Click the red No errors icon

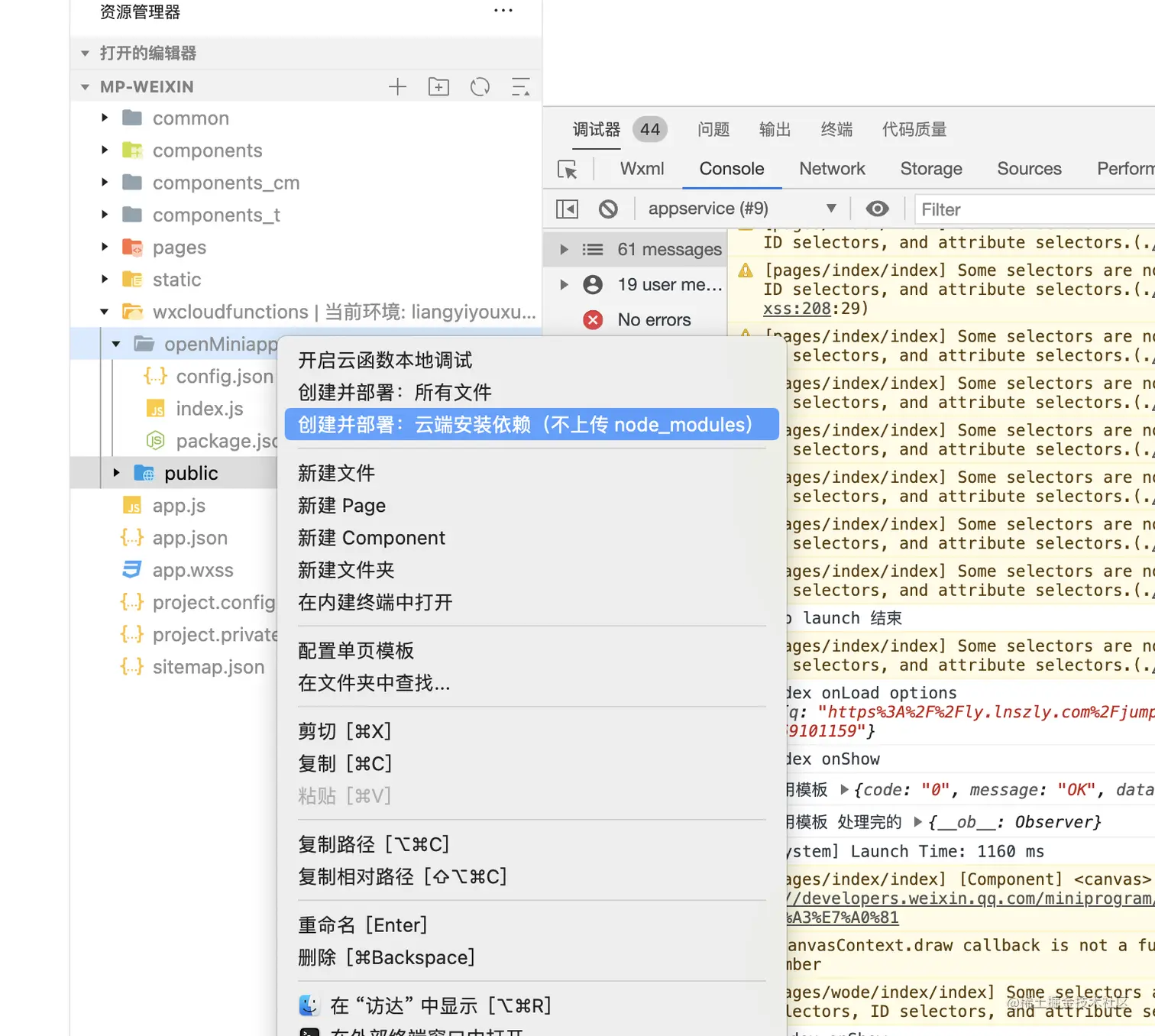(593, 319)
